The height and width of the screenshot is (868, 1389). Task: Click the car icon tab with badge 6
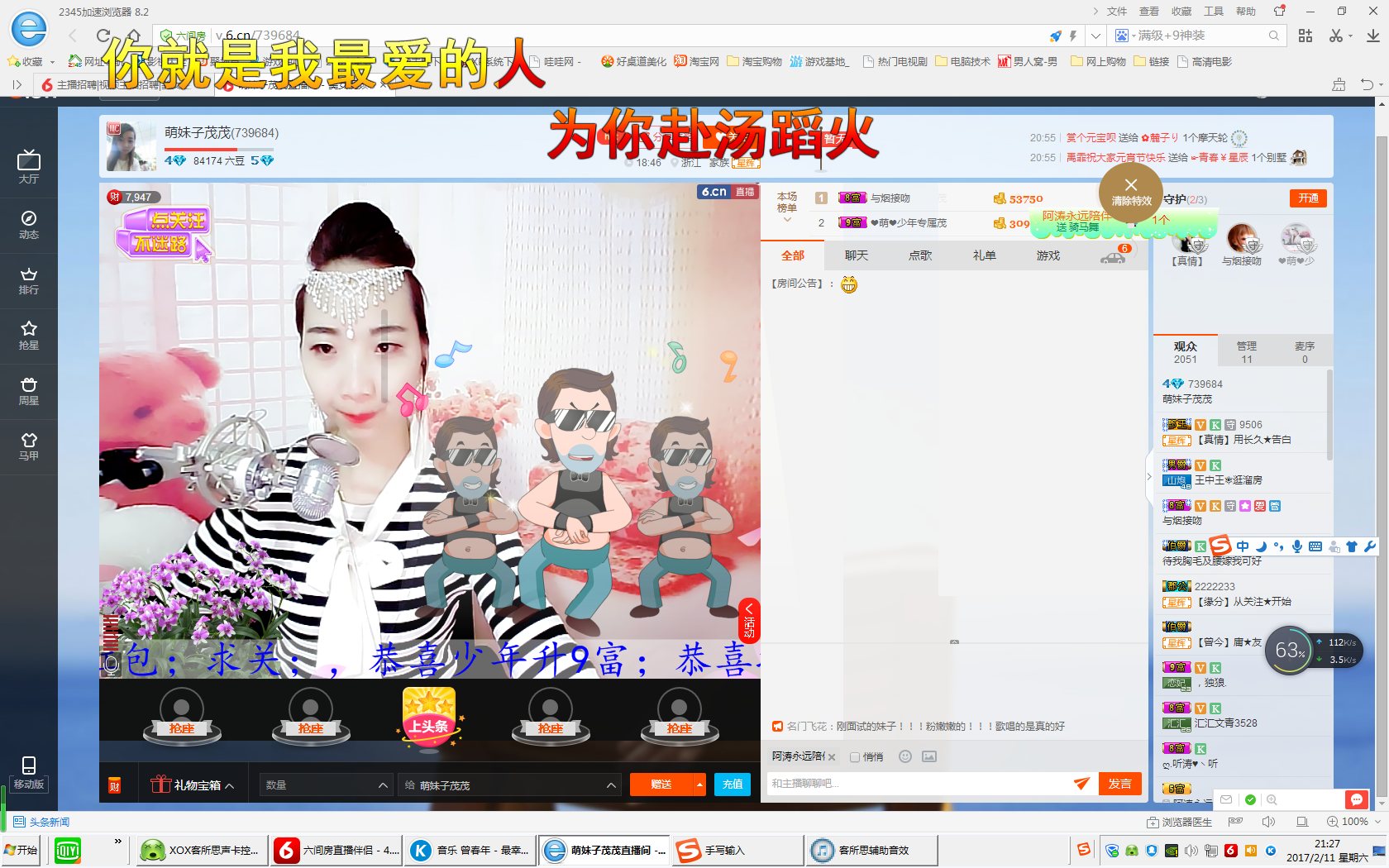(1115, 255)
